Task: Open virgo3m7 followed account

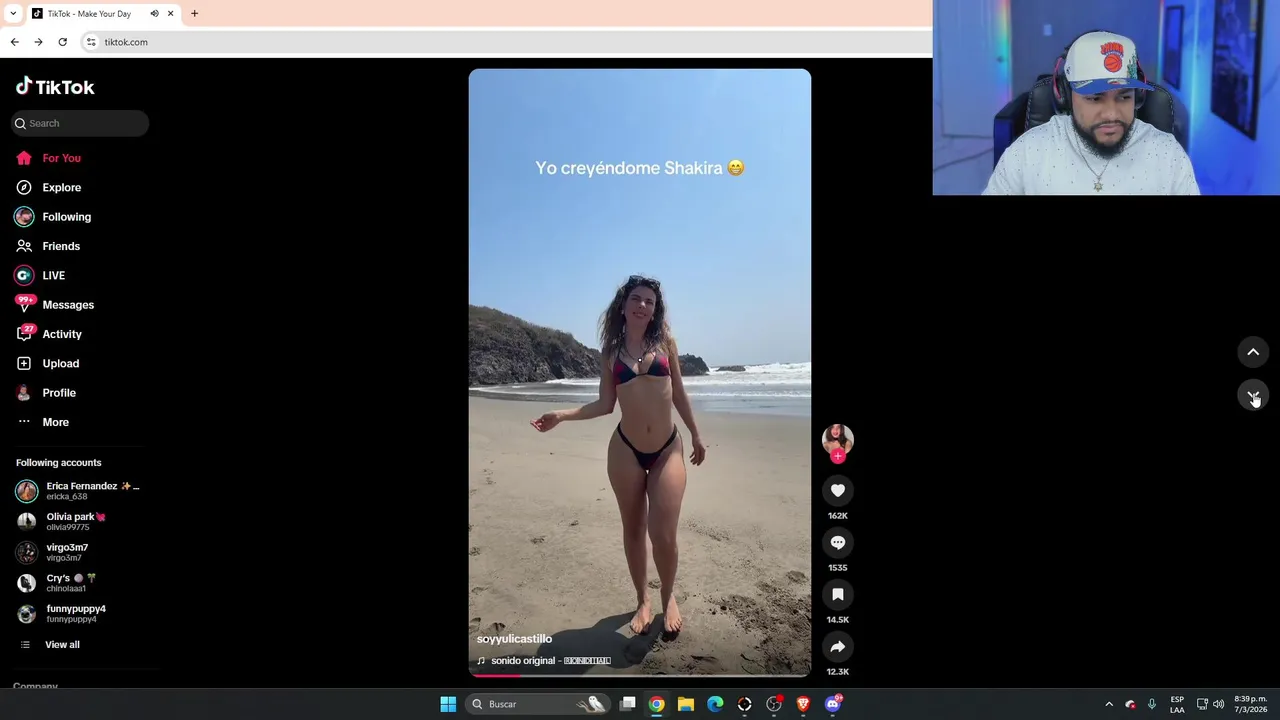Action: (x=53, y=552)
